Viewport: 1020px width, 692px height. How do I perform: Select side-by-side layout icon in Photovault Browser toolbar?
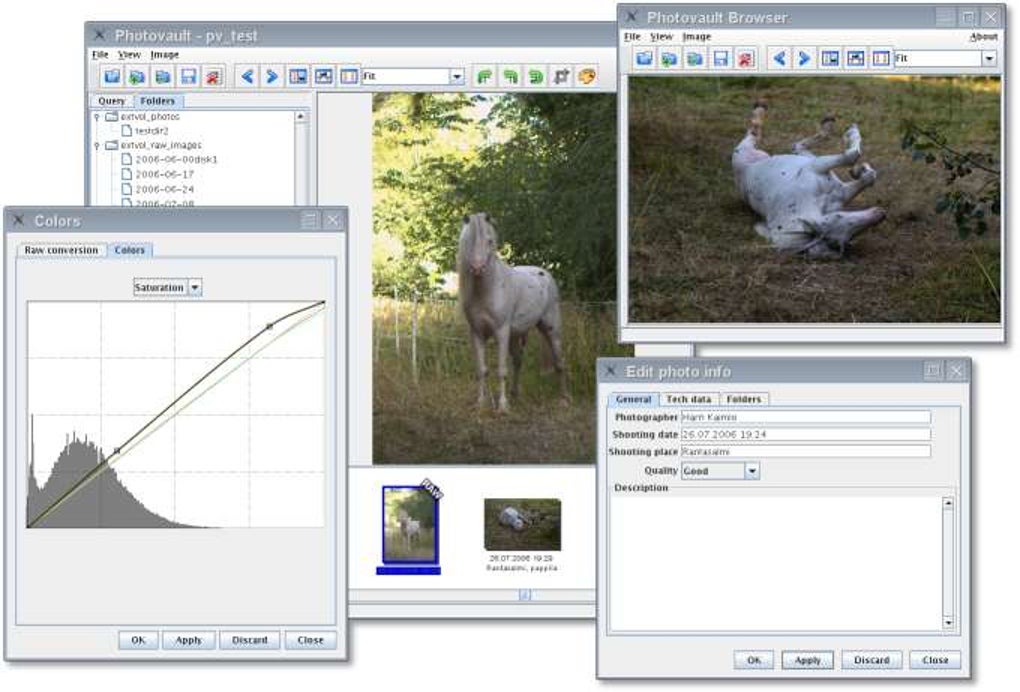tap(830, 59)
